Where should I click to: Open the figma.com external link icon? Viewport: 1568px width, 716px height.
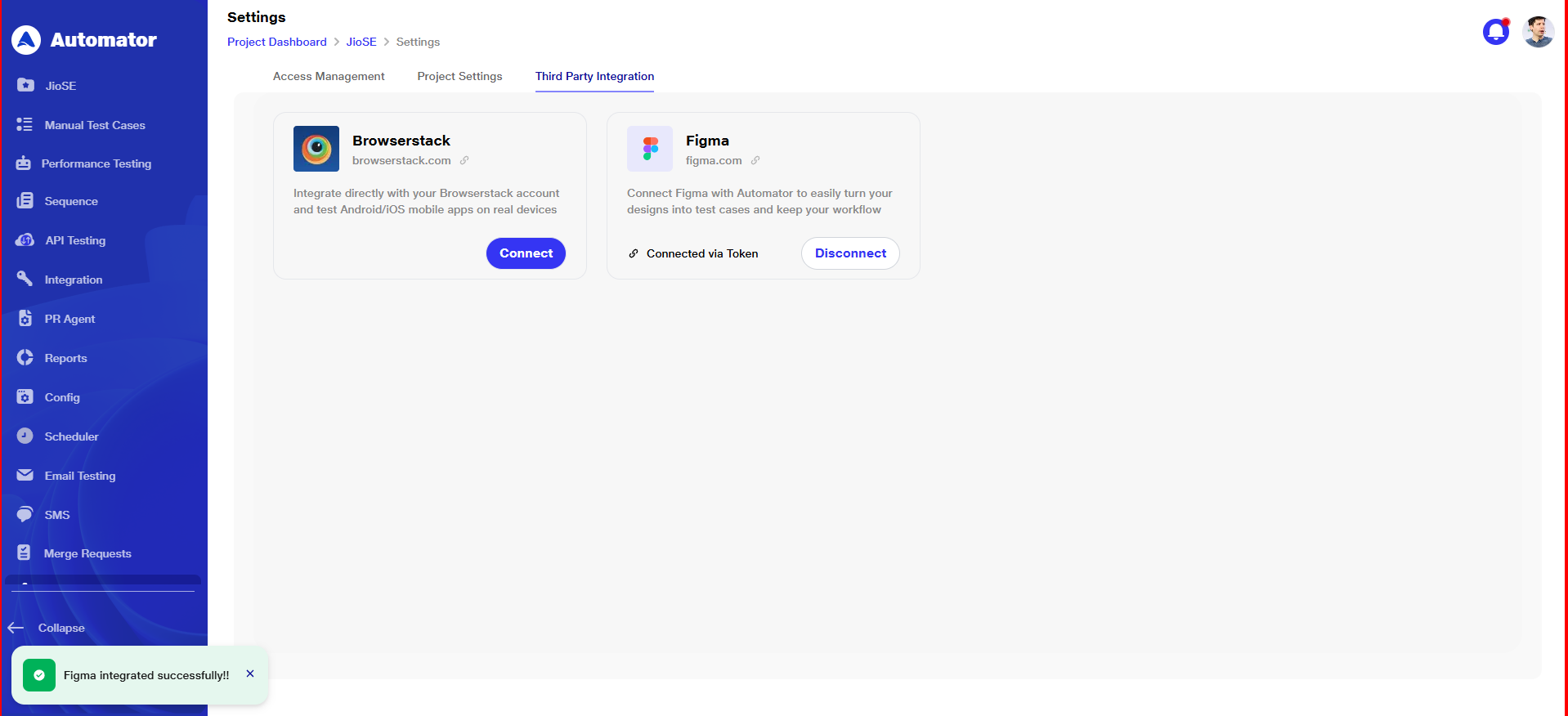coord(755,161)
